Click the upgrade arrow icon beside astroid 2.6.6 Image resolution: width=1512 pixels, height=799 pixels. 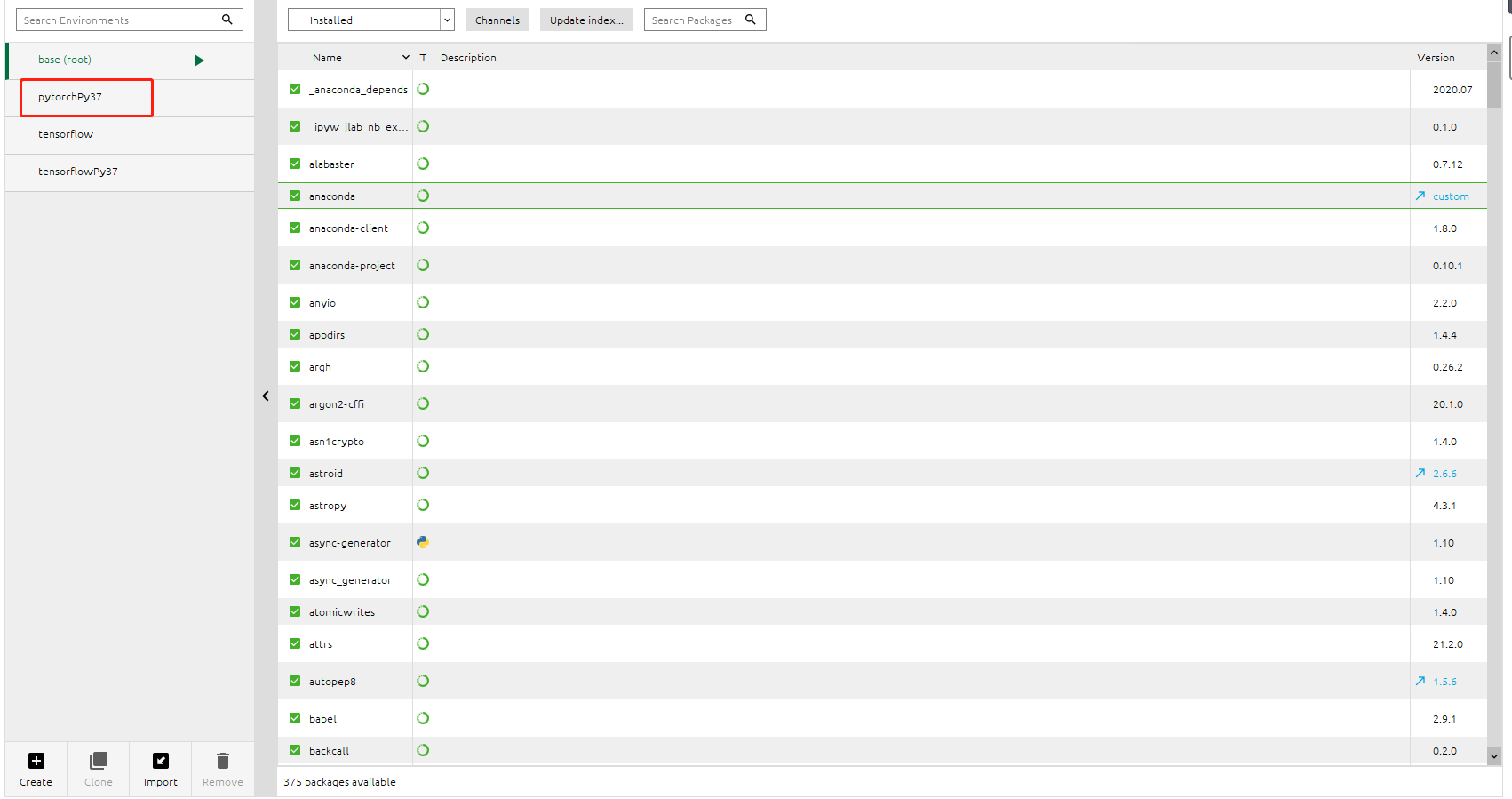click(x=1420, y=474)
